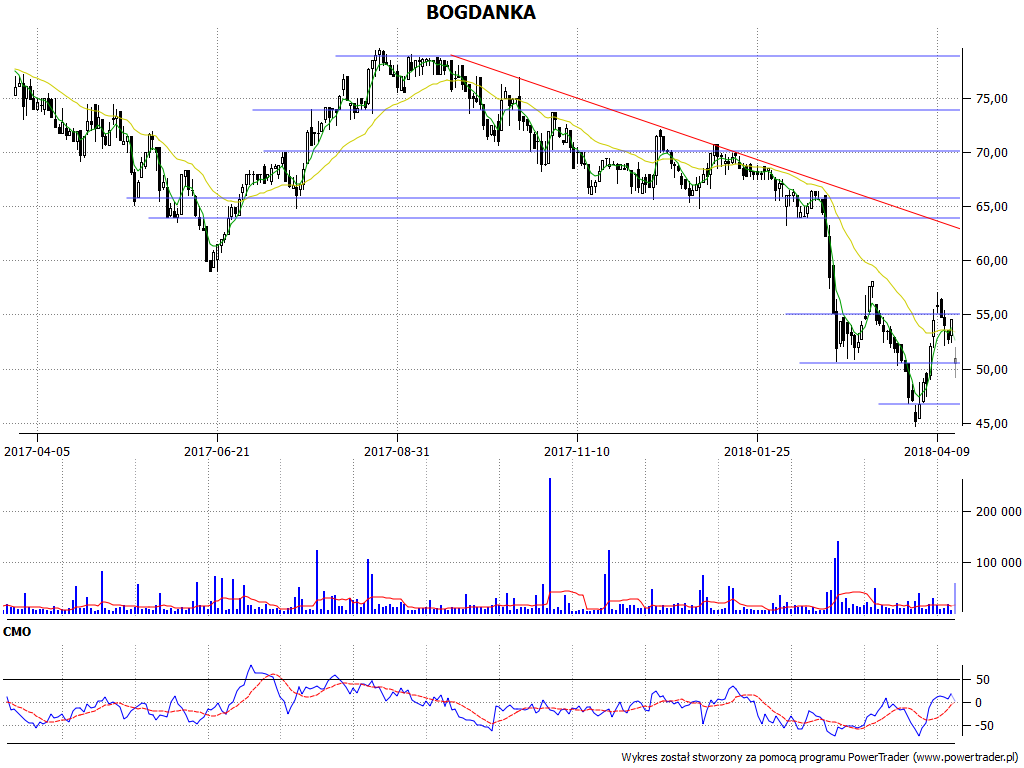Click the 55,00 price axis label
The image size is (1024, 768).
click(991, 315)
